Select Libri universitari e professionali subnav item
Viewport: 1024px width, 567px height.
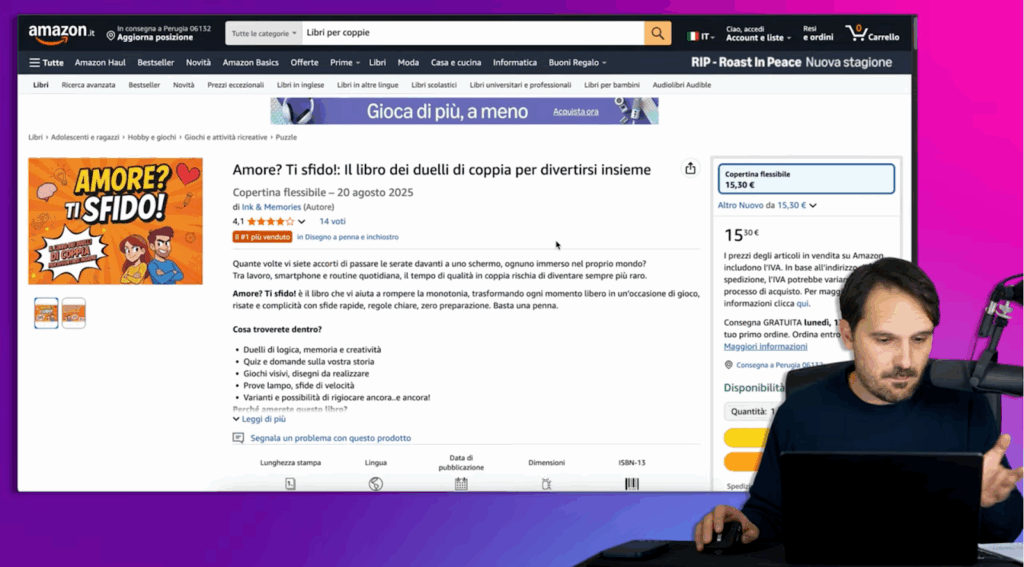coord(520,85)
